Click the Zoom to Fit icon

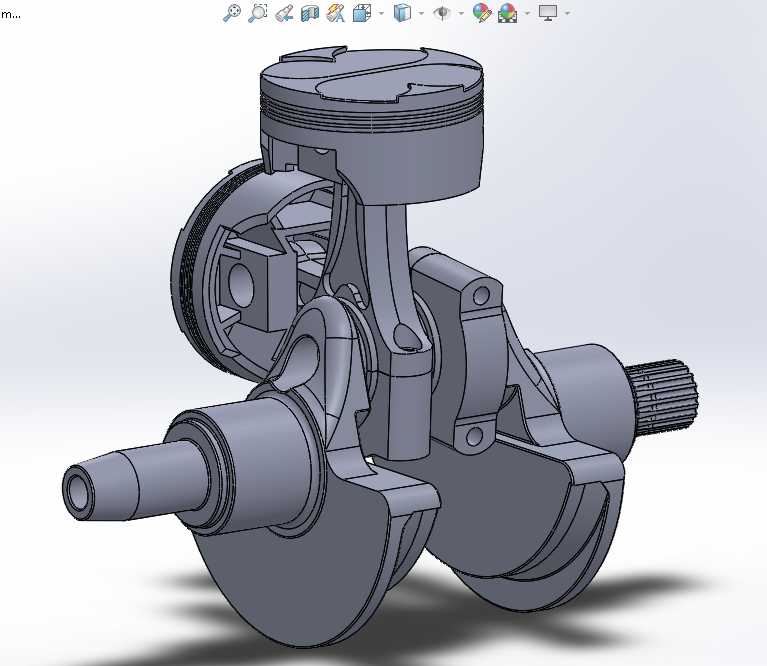(x=232, y=13)
